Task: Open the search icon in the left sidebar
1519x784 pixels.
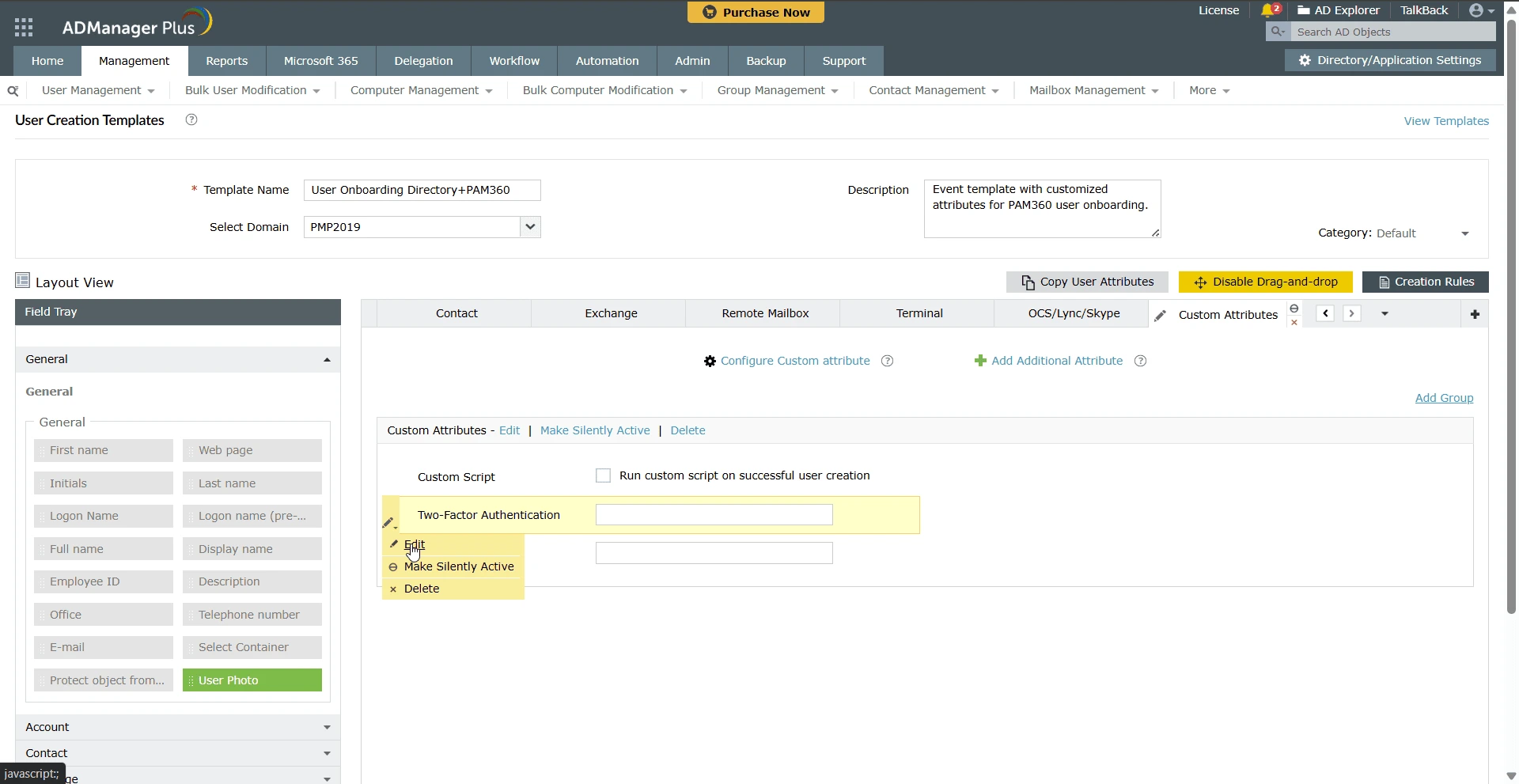Action: [12, 90]
